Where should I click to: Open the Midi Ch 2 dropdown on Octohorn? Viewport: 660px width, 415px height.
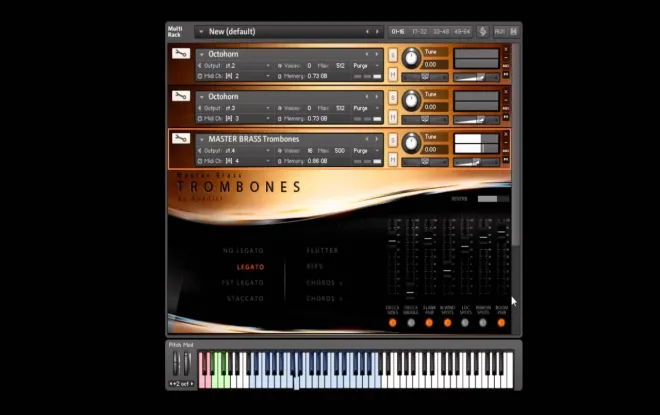[x=268, y=76]
